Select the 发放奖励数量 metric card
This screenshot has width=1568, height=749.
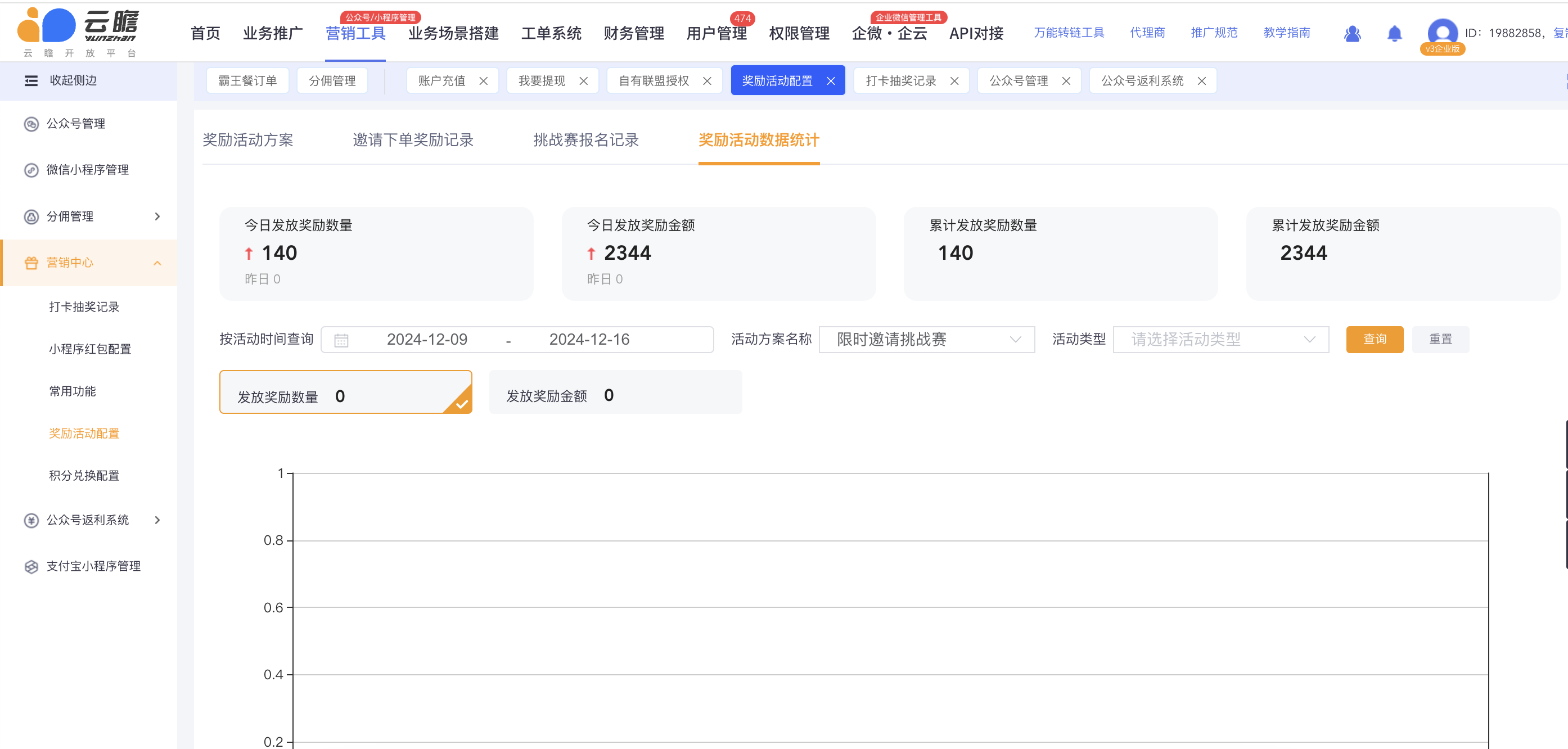pyautogui.click(x=345, y=392)
